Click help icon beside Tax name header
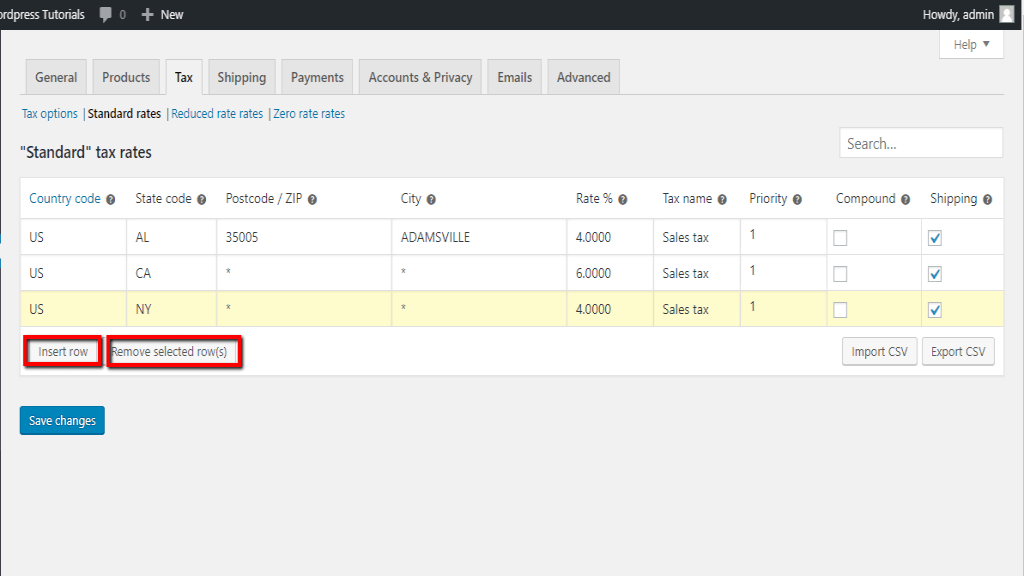 pyautogui.click(x=722, y=200)
